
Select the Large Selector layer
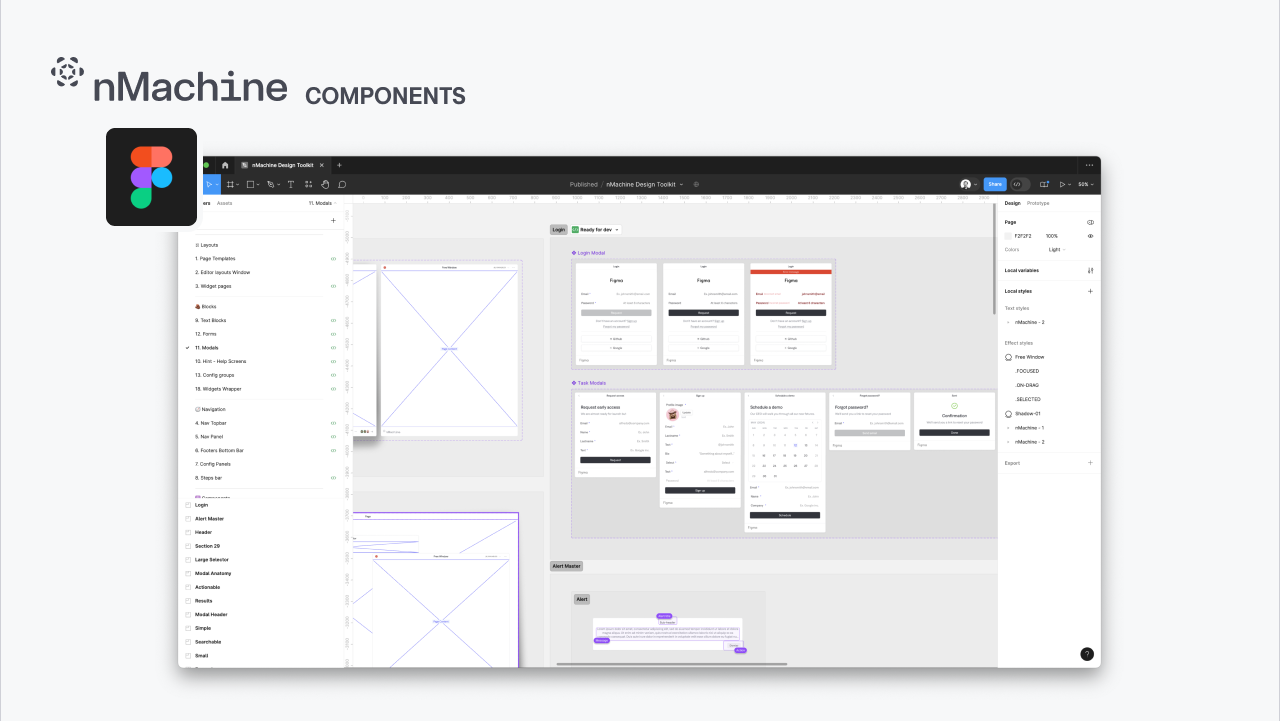point(211,560)
